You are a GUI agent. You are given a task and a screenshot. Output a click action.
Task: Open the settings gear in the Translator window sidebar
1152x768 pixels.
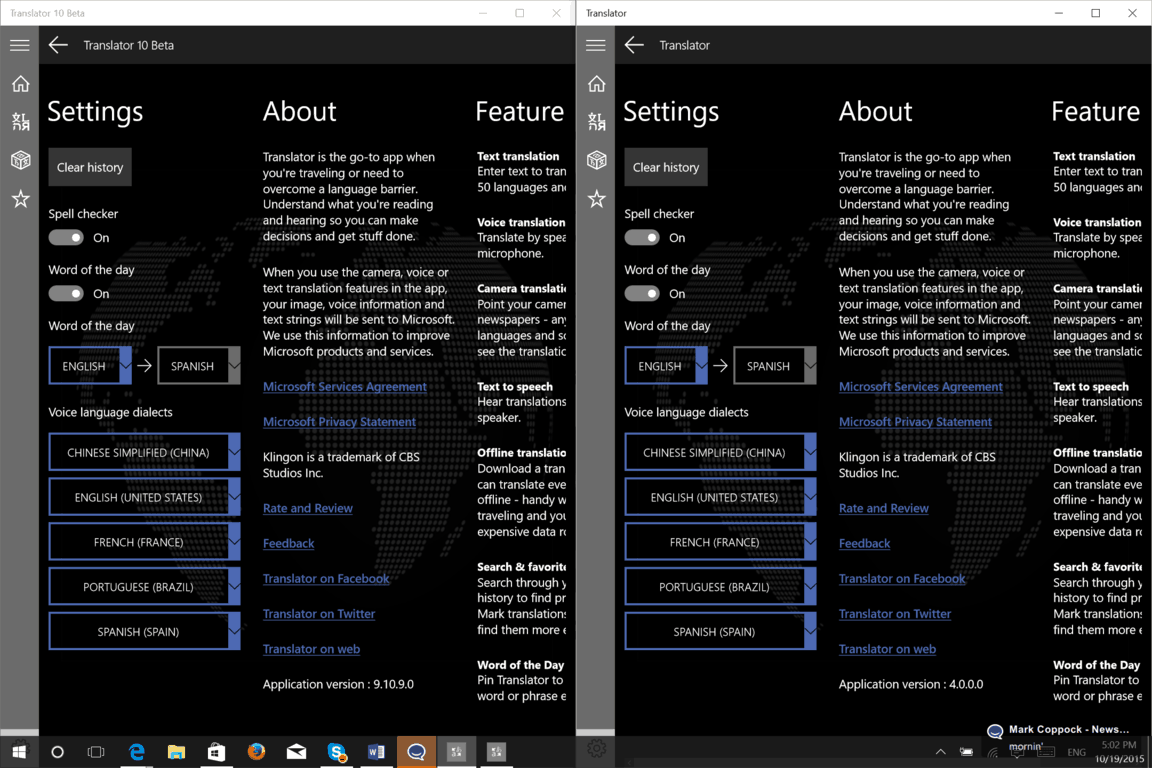(x=597, y=749)
